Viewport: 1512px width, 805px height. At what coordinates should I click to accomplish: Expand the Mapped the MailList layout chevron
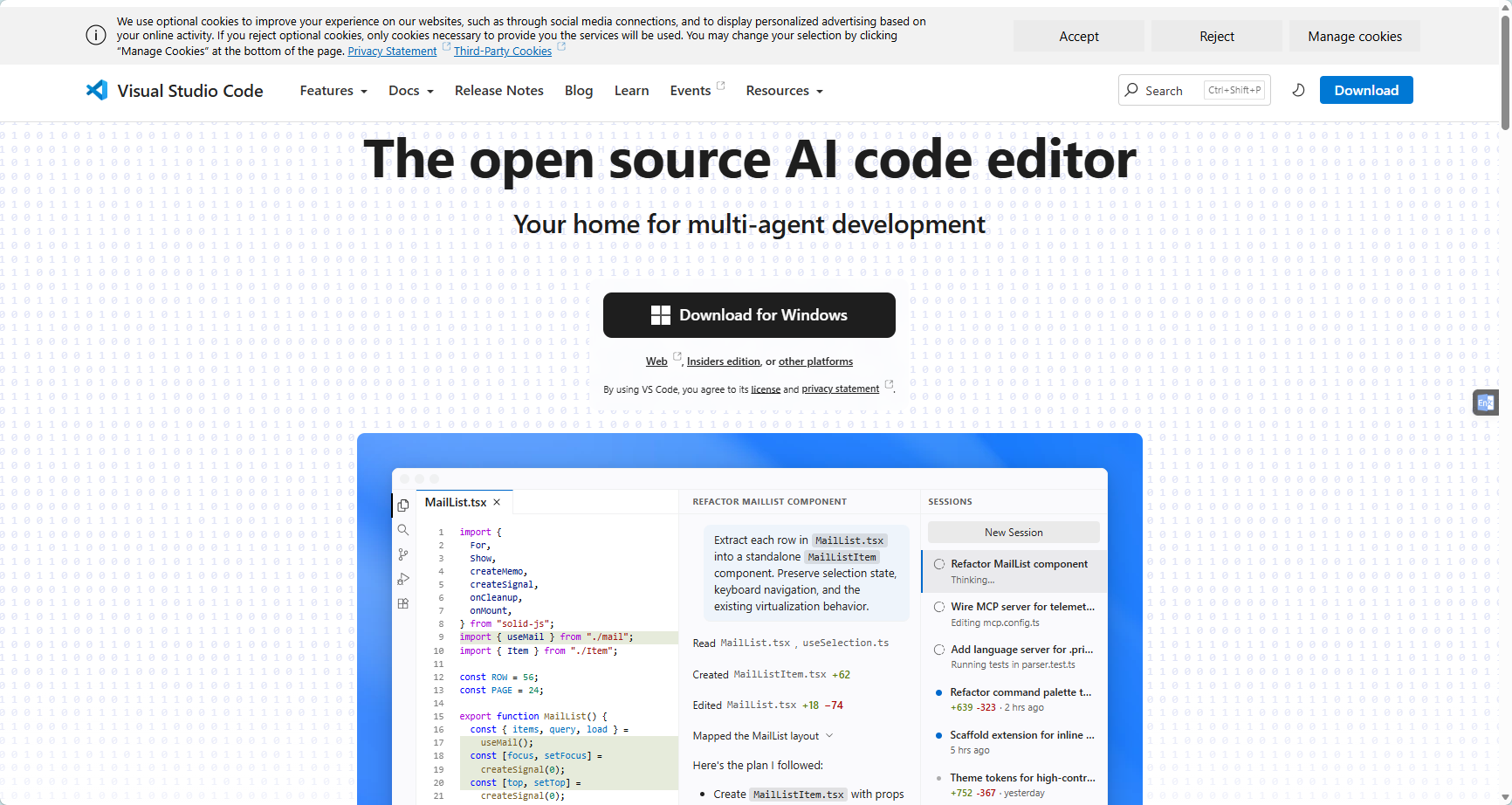click(x=829, y=736)
